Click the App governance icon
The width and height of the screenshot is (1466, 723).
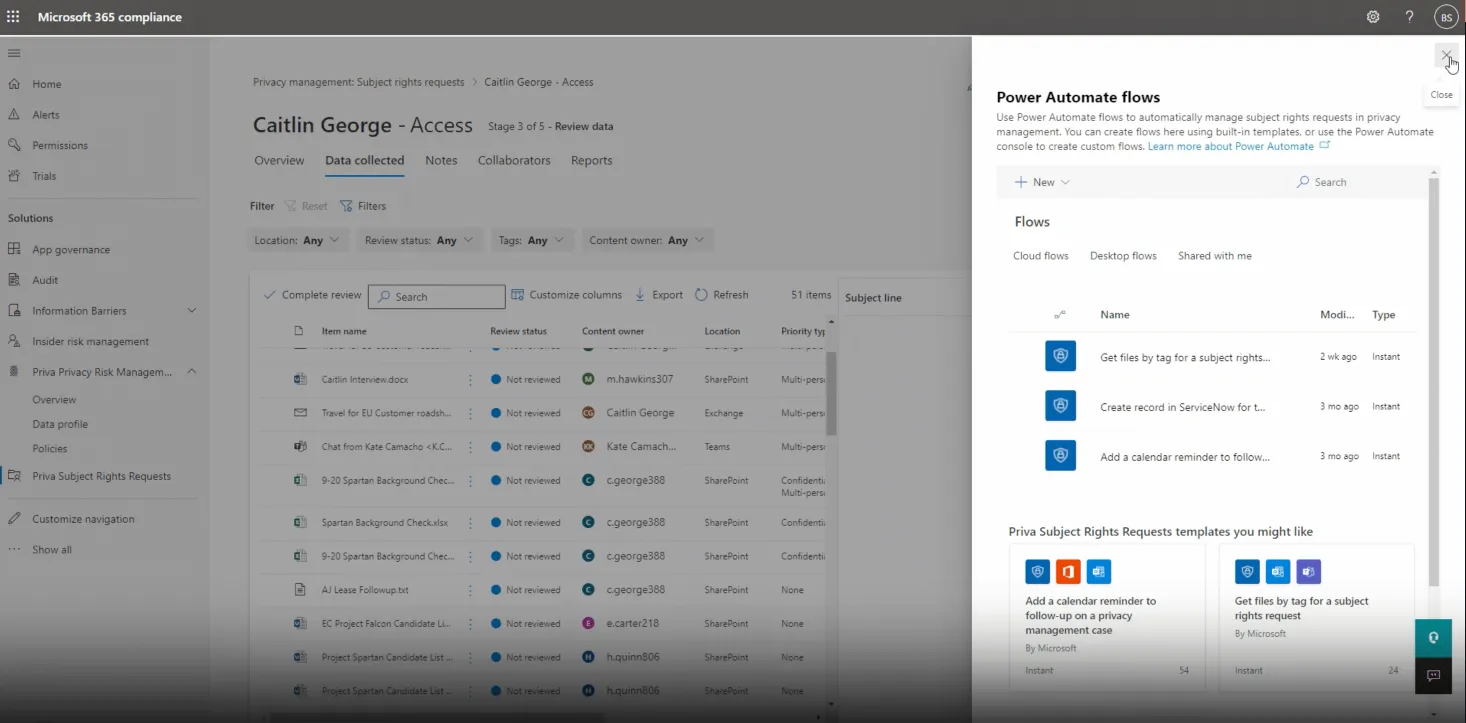[14, 250]
